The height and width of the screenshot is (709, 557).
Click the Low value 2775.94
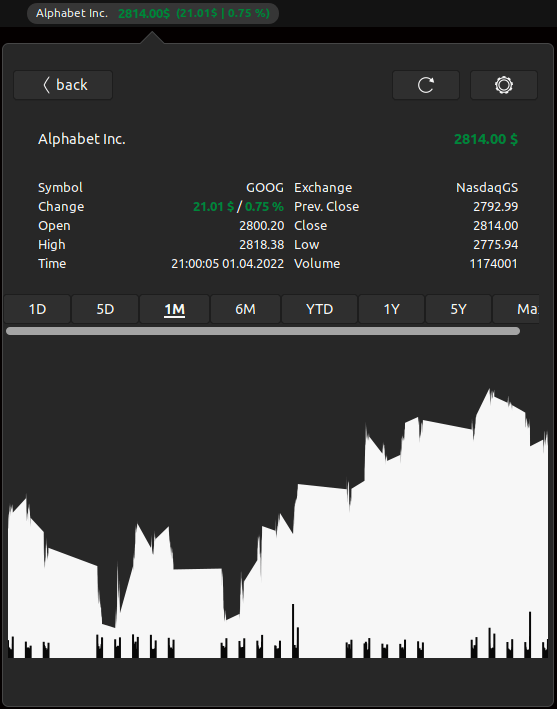coord(496,245)
